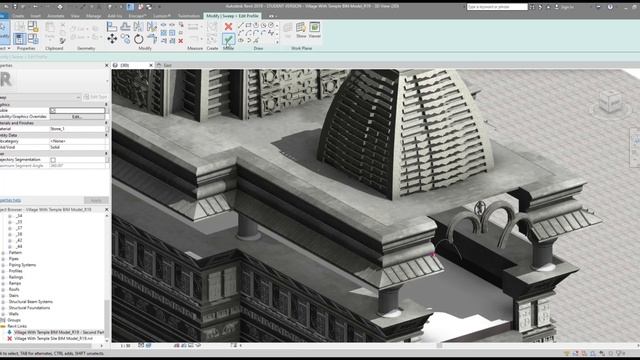Select the Rotate tool
The image size is (640, 360).
click(x=139, y=39)
